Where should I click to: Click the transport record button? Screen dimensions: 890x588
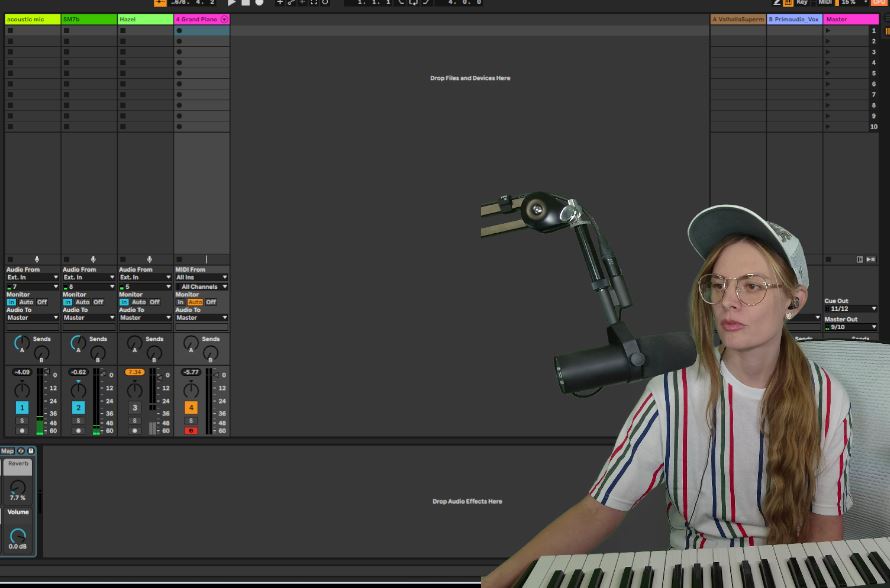pos(259,2)
